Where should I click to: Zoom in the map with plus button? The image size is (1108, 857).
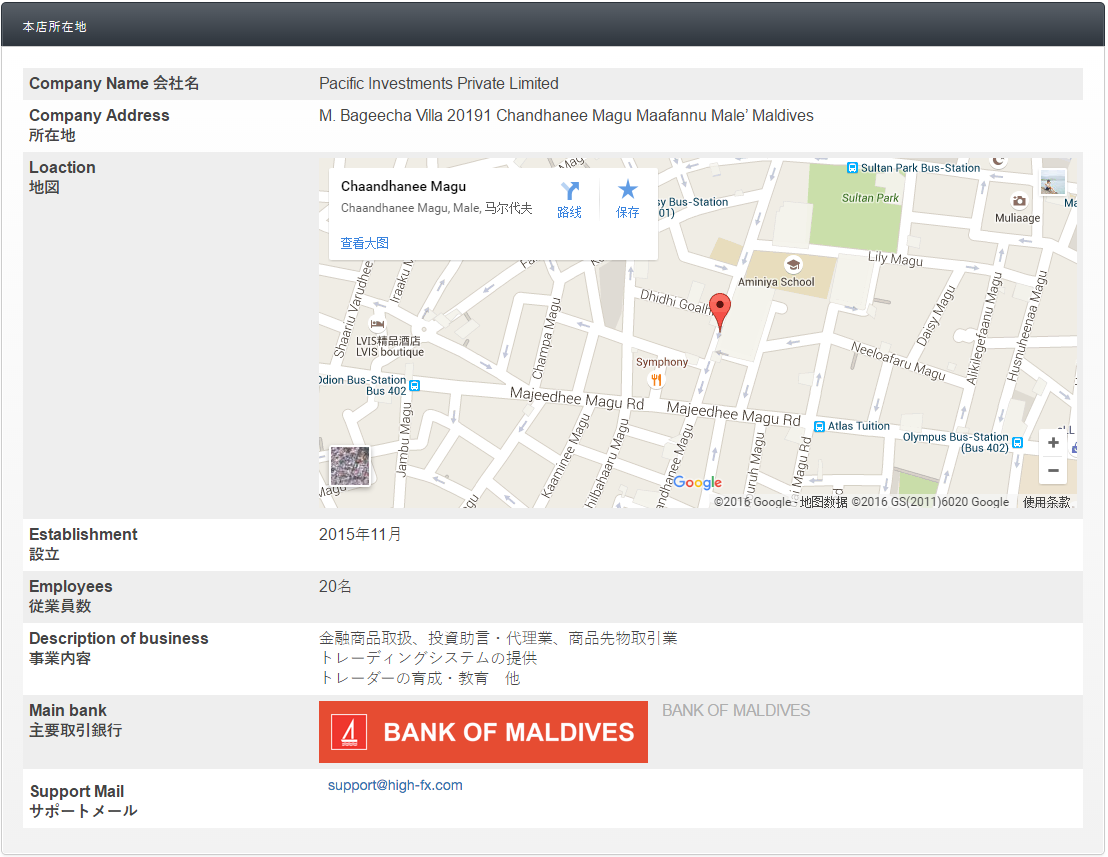(1053, 443)
